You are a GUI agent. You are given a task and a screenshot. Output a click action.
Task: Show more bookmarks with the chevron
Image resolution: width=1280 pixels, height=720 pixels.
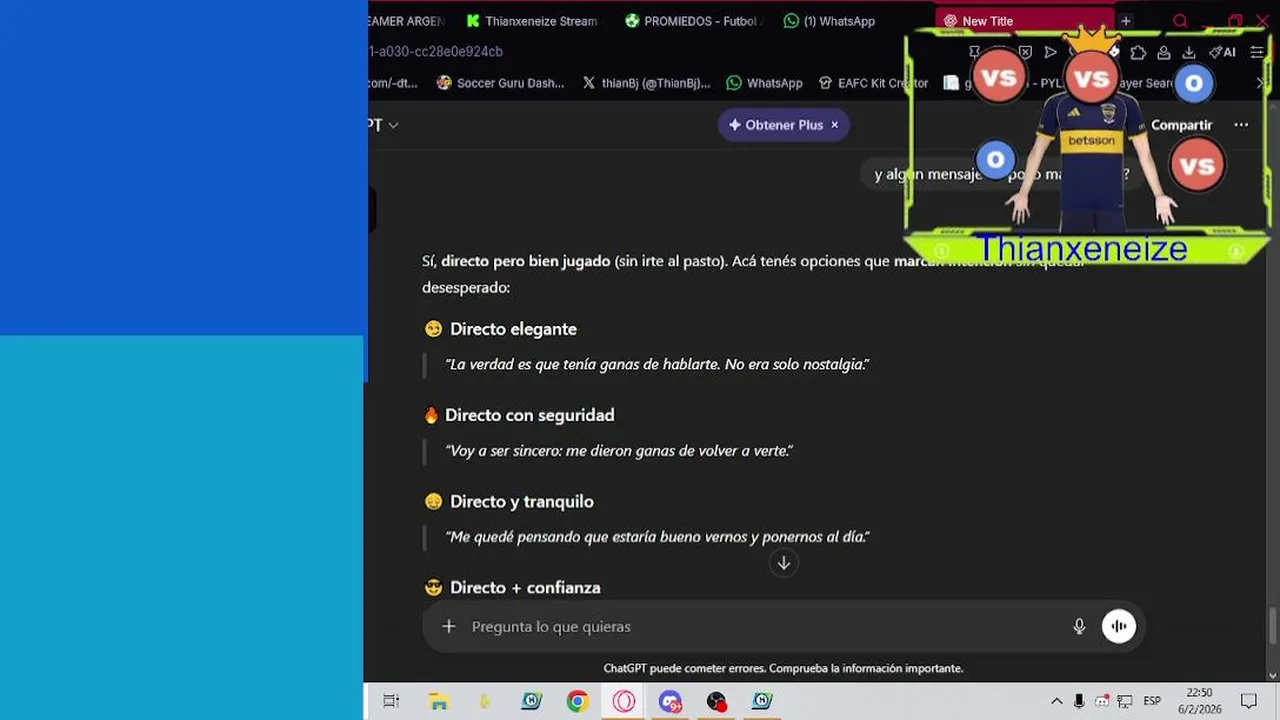pyautogui.click(x=1260, y=83)
